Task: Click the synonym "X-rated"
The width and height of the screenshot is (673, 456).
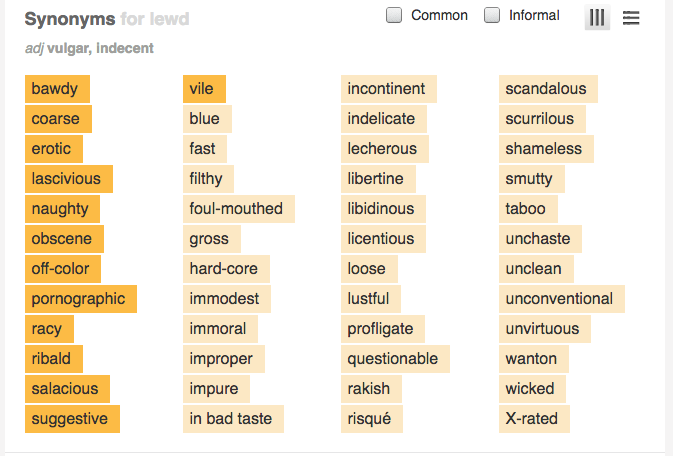Action: (534, 419)
